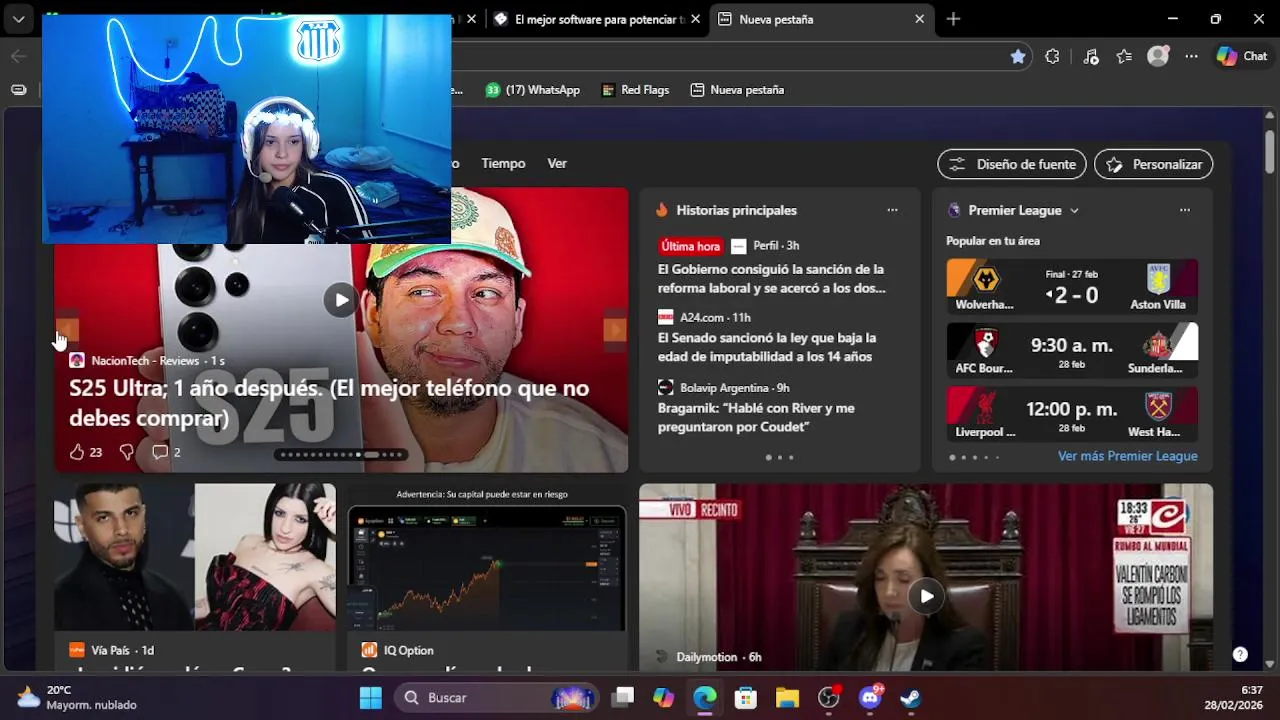1280x720 pixels.
Task: Switch to the 'Ver' feed tab
Action: coord(557,163)
